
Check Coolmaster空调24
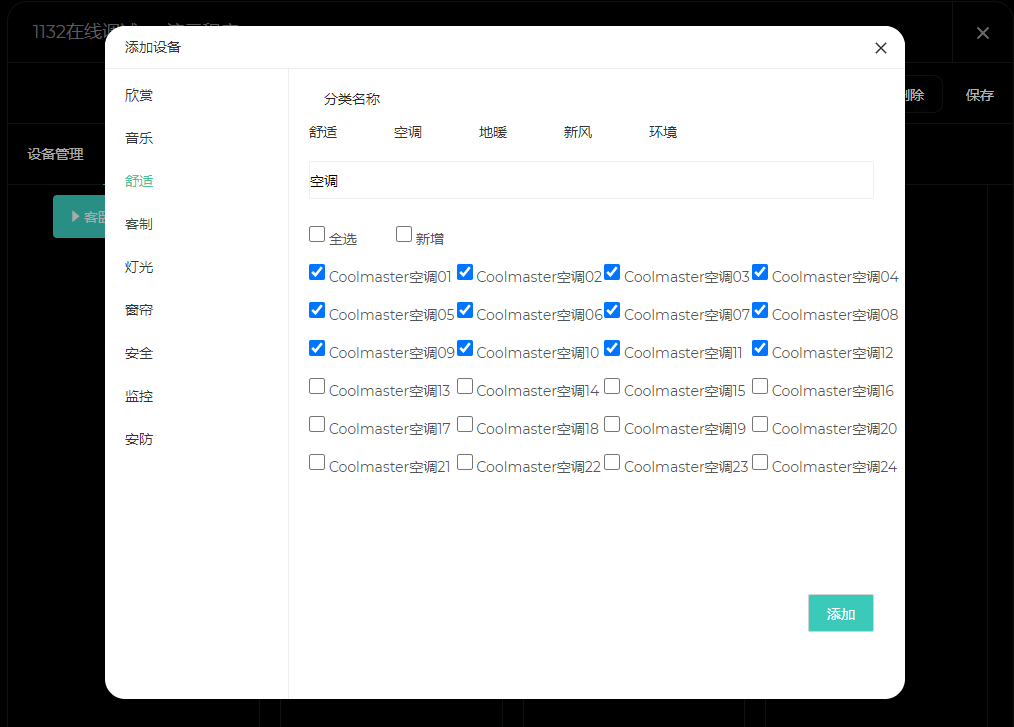pos(760,462)
